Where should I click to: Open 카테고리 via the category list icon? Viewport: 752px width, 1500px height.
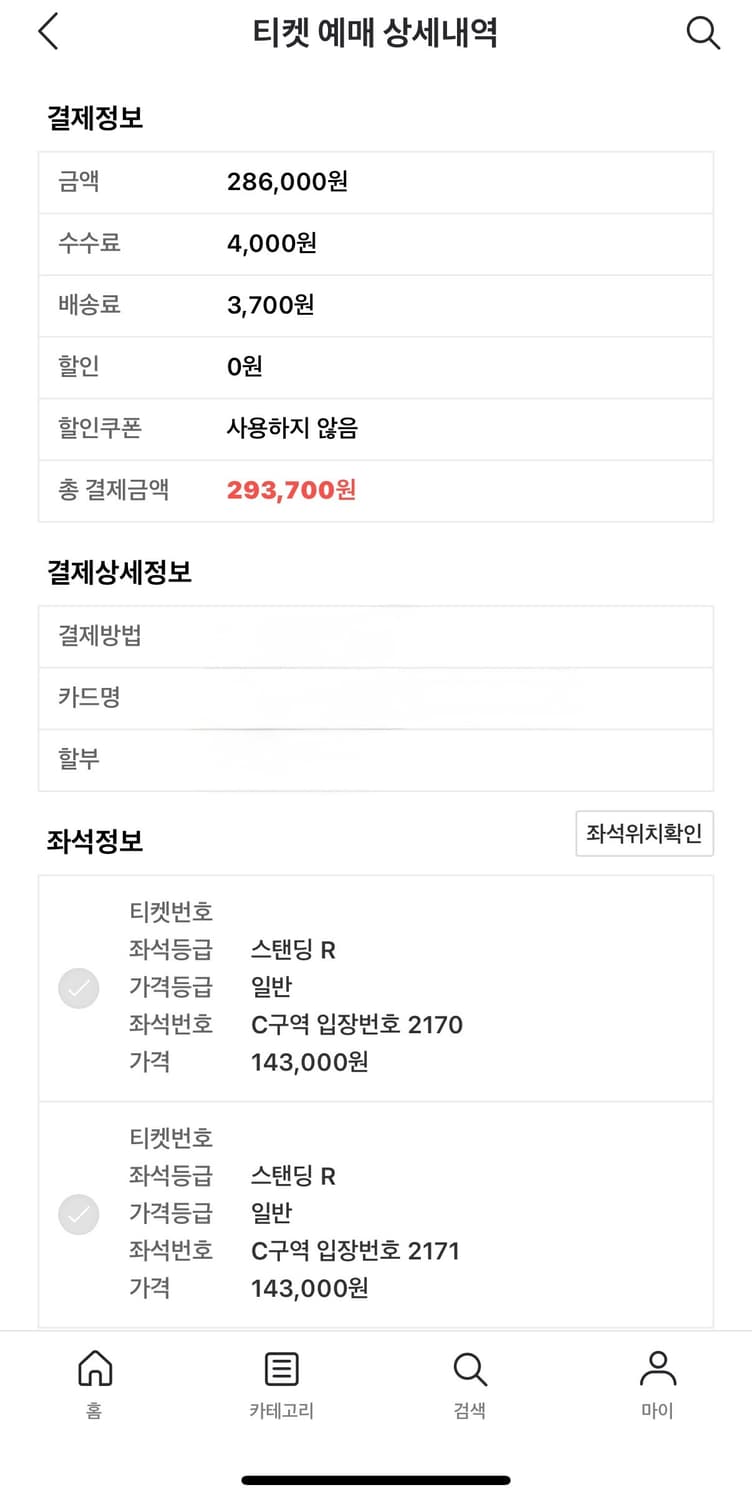tap(281, 1368)
